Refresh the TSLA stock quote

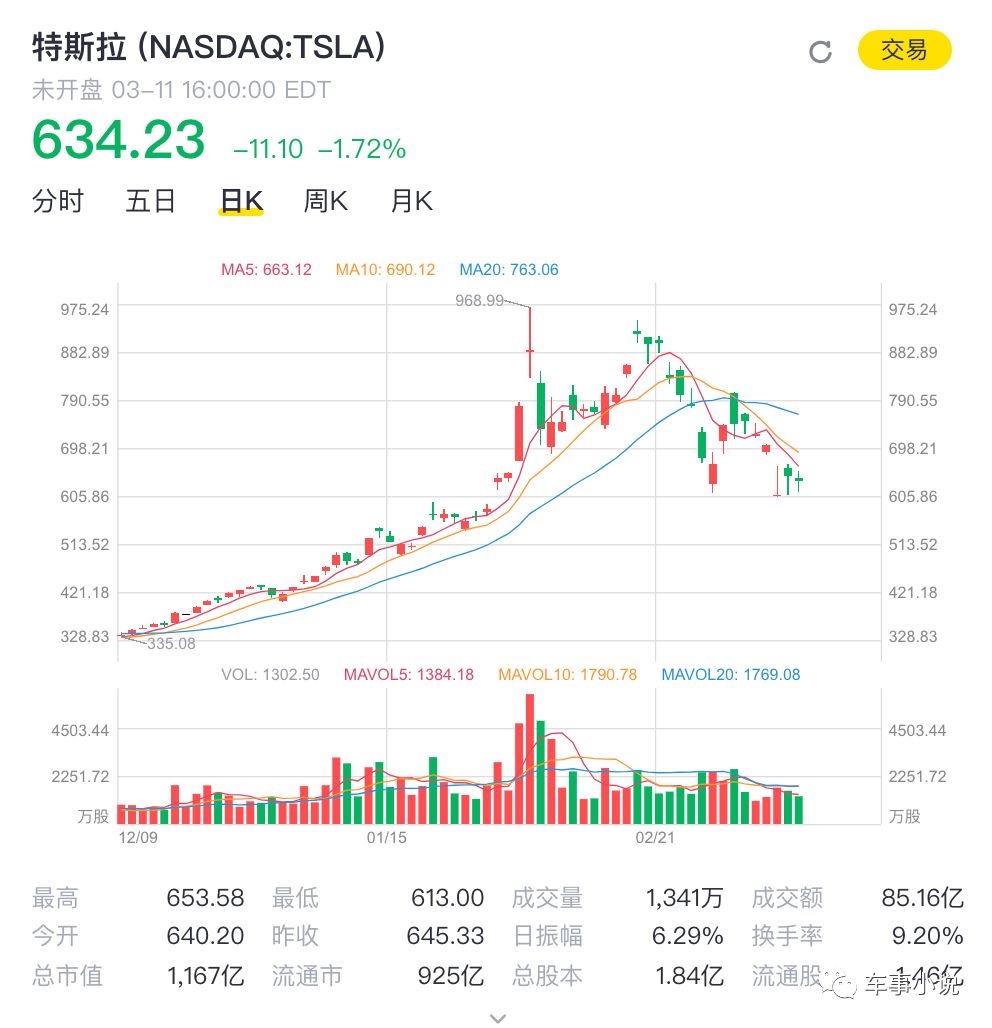820,52
